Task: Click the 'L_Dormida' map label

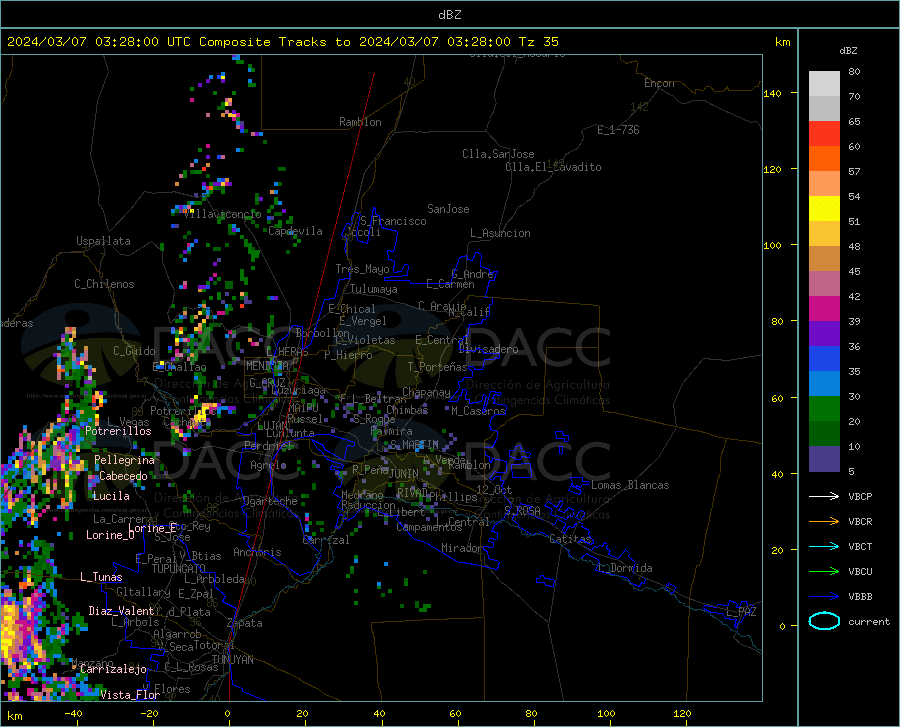Action: (624, 568)
